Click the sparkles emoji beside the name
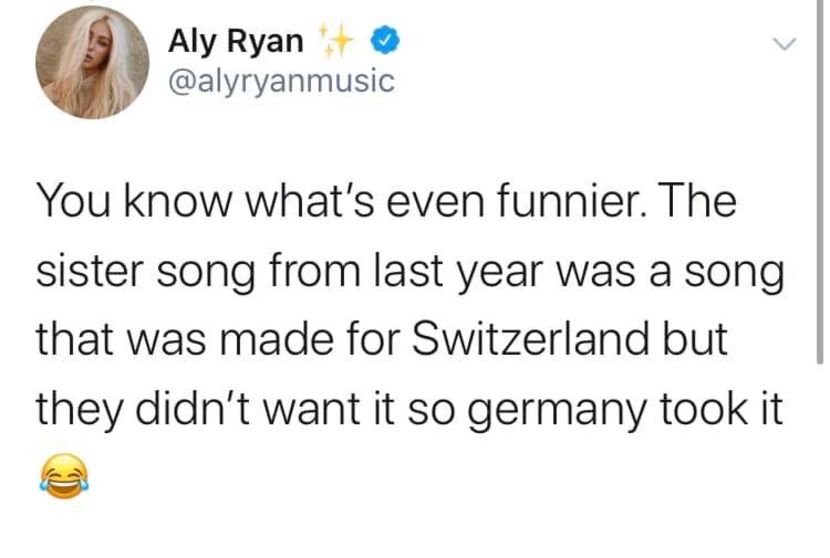The image size is (830, 558). 340,42
